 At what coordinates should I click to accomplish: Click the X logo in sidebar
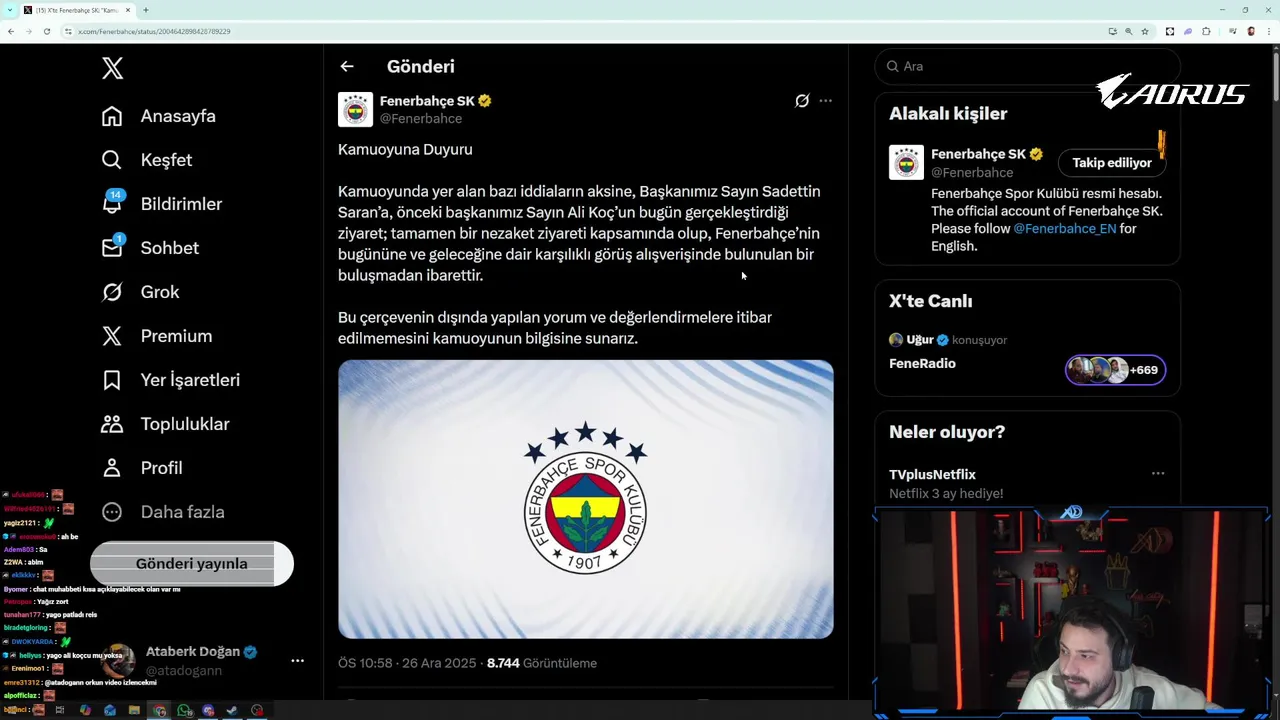[x=112, y=68]
